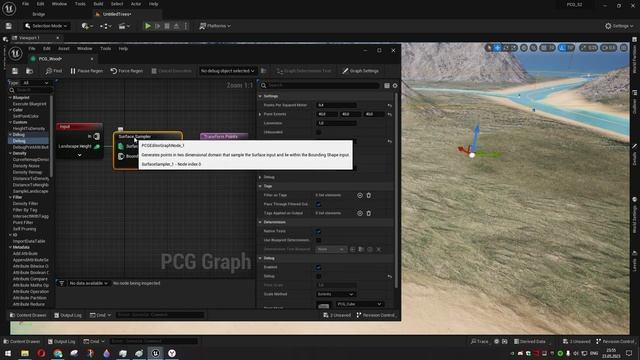Toggle the Native Tests checkbox

[x=318, y=231]
